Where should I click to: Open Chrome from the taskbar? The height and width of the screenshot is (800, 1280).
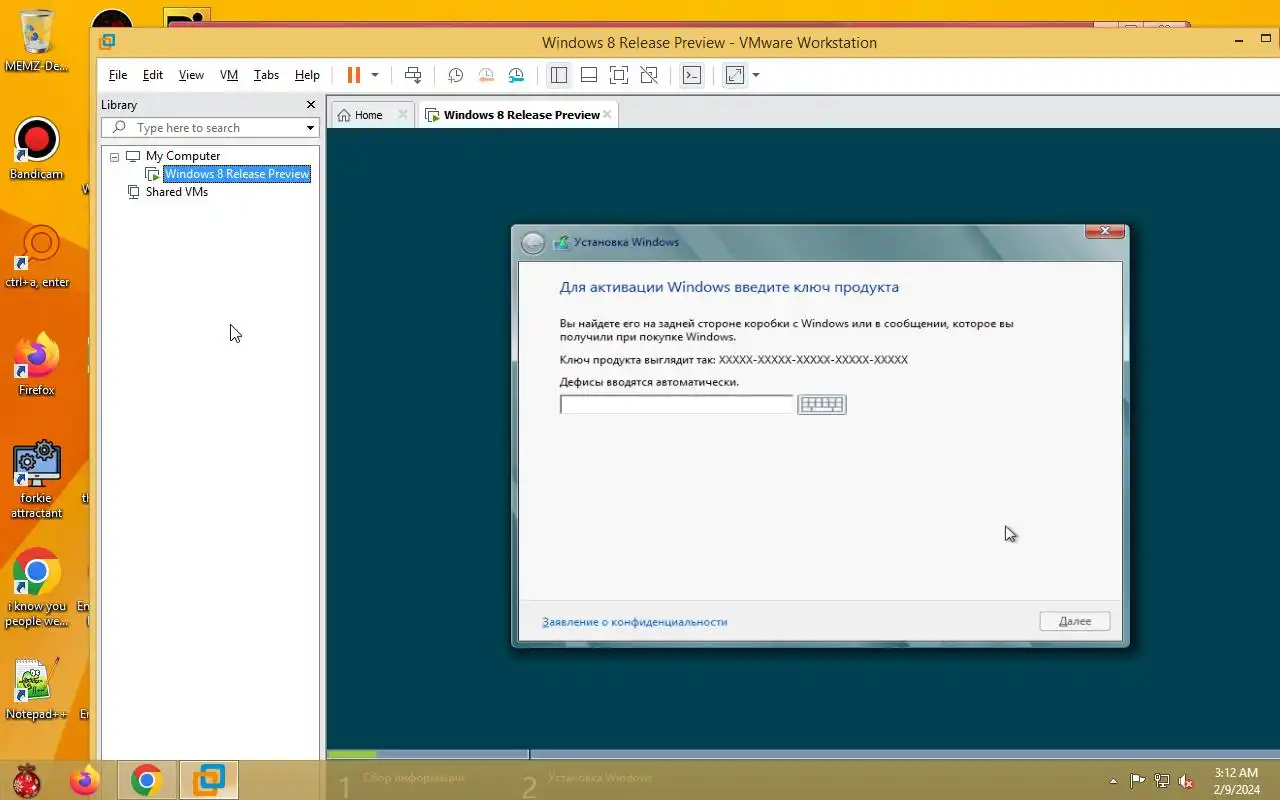click(146, 780)
